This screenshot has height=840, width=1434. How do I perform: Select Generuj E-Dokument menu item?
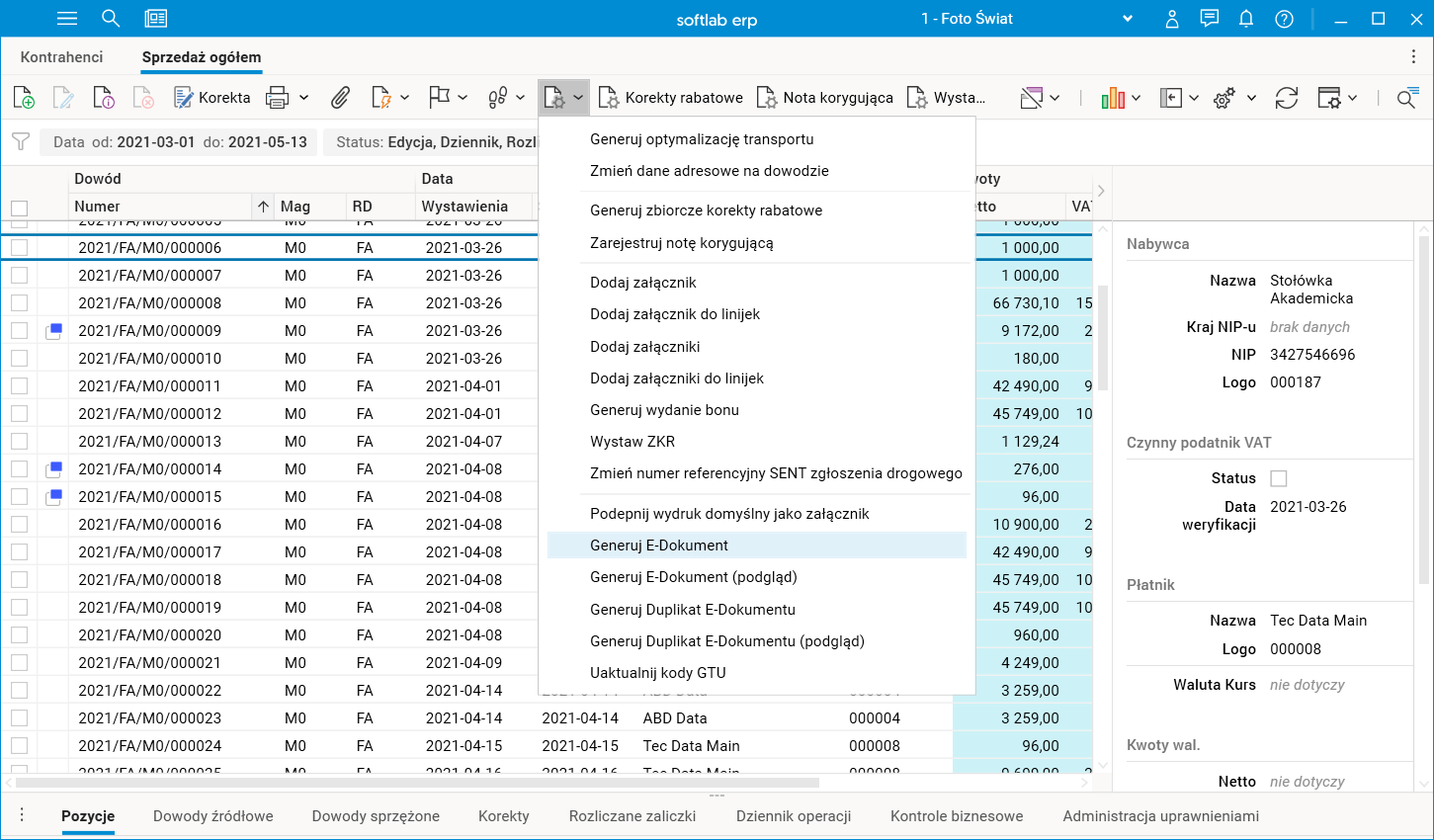coord(659,546)
